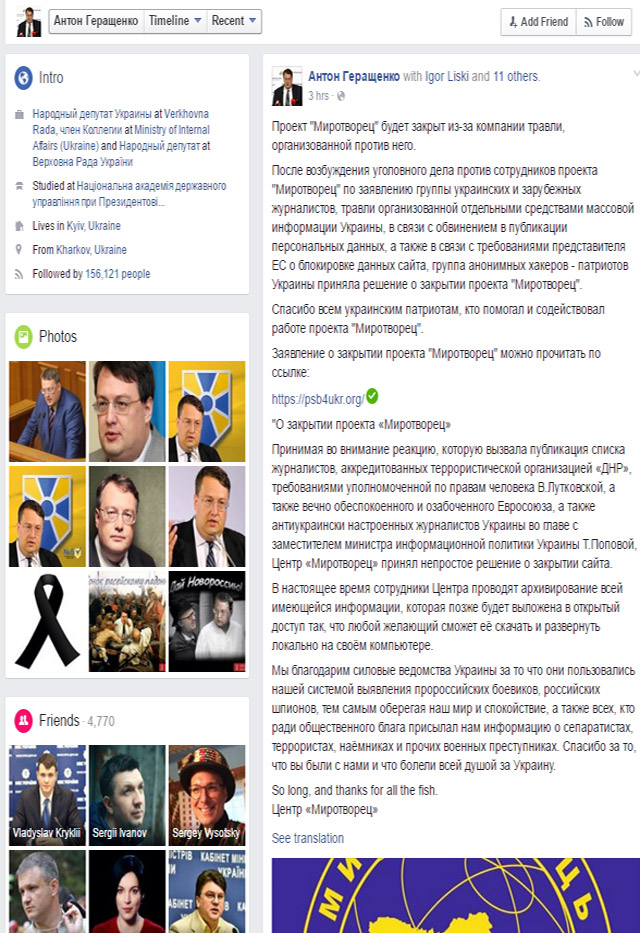Screen dimensions: 640x933
Task: Open the black ribbon photo thumbnail
Action: click(47, 621)
